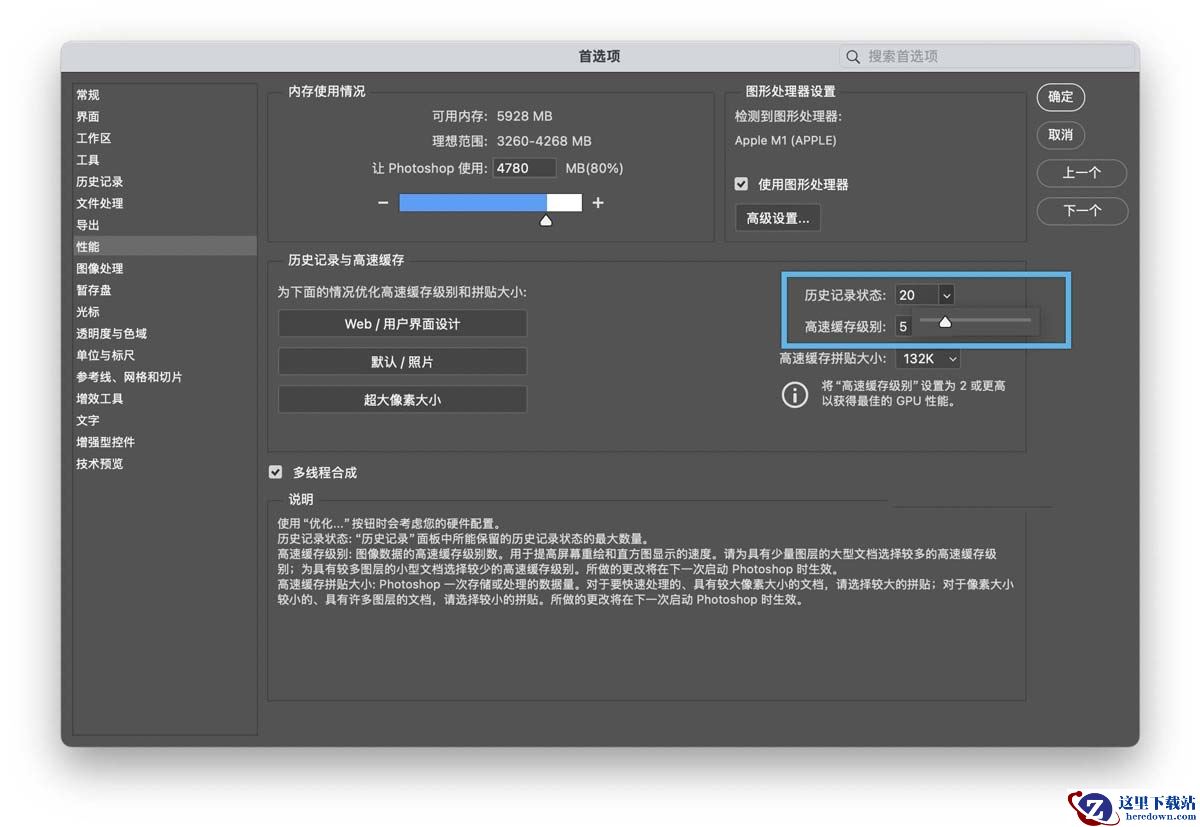Click the 历史记录状态 value field

(x=917, y=295)
